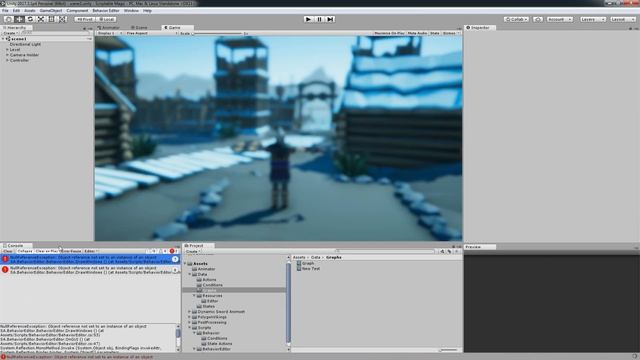Expand the Camera Holder object
Viewport: 640px width, 360px height.
[x=7, y=55]
